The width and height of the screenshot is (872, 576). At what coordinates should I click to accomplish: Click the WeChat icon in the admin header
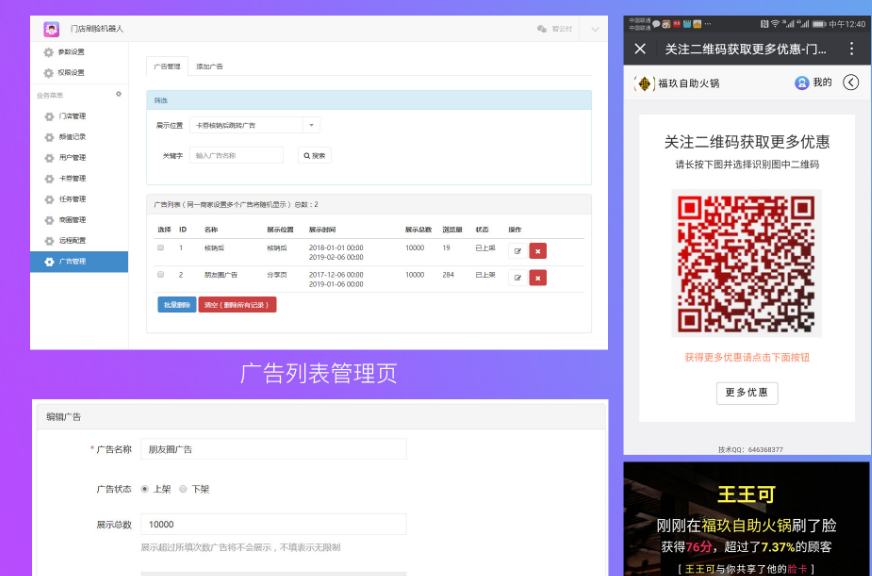point(542,29)
